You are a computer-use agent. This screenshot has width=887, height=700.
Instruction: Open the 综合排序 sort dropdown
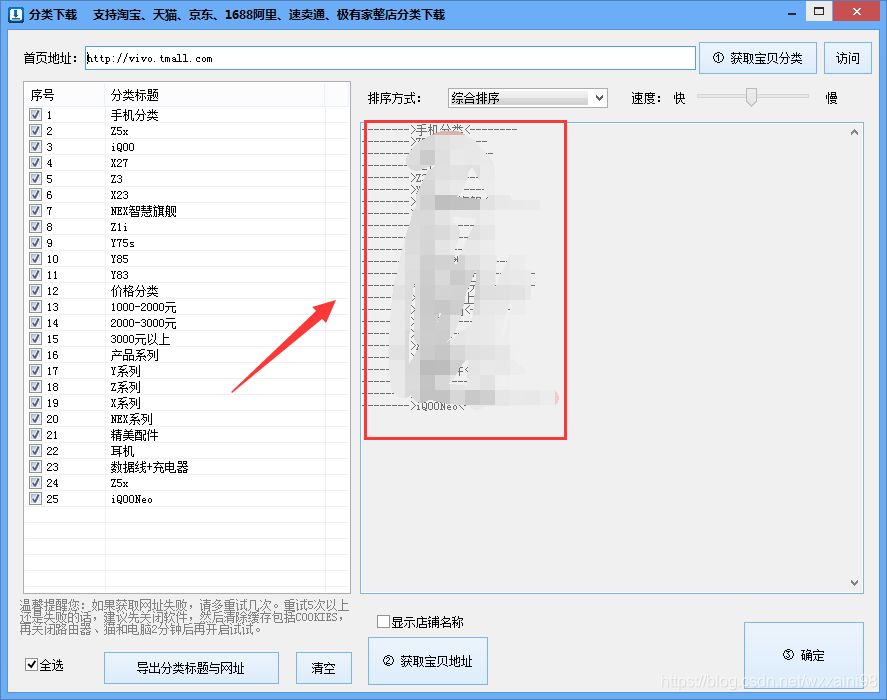pyautogui.click(x=527, y=98)
